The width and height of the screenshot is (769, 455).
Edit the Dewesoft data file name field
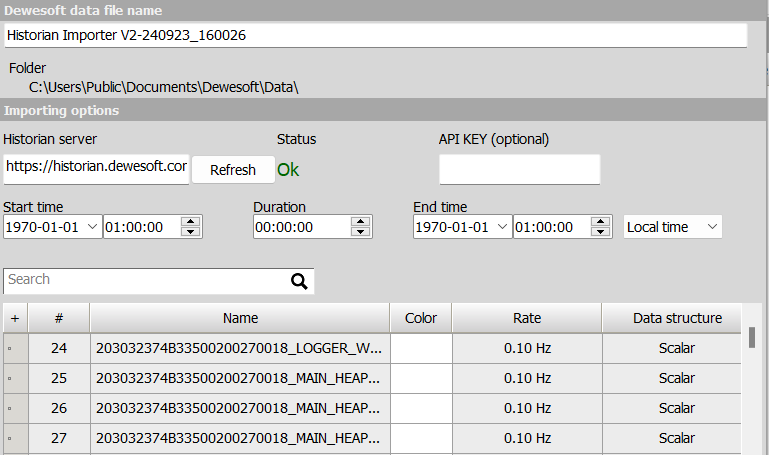click(x=375, y=35)
